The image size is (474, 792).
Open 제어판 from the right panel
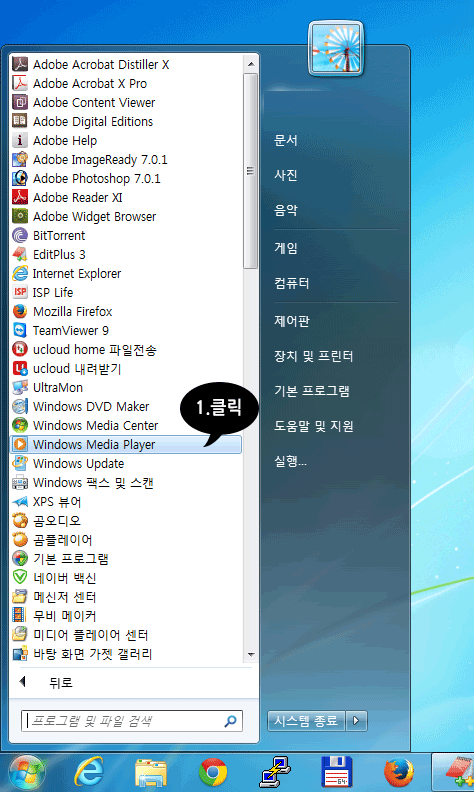[292, 321]
